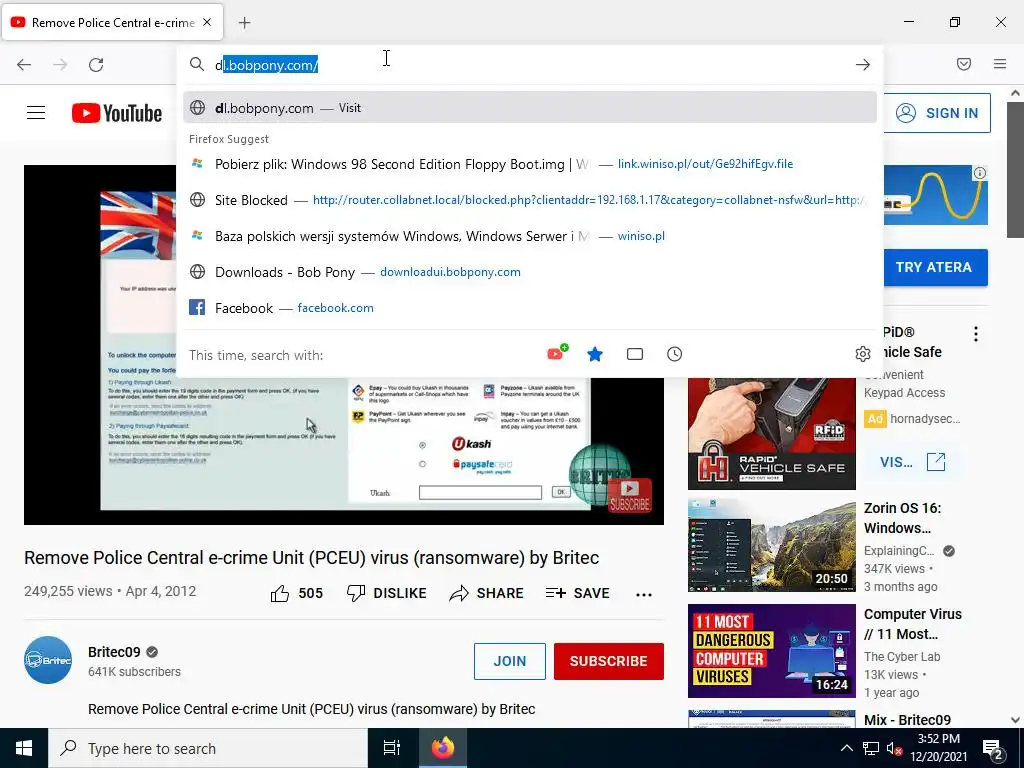Viewport: 1024px width, 768px height.
Task: Open the Britec09 channel name
Action: click(x=114, y=652)
